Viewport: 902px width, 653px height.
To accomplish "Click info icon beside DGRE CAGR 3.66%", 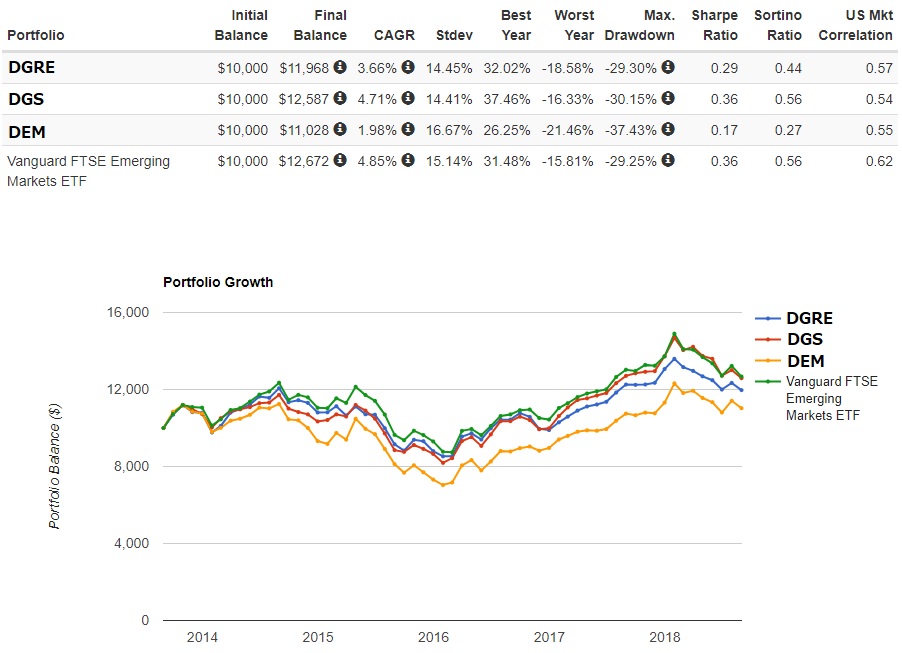I will point(408,68).
